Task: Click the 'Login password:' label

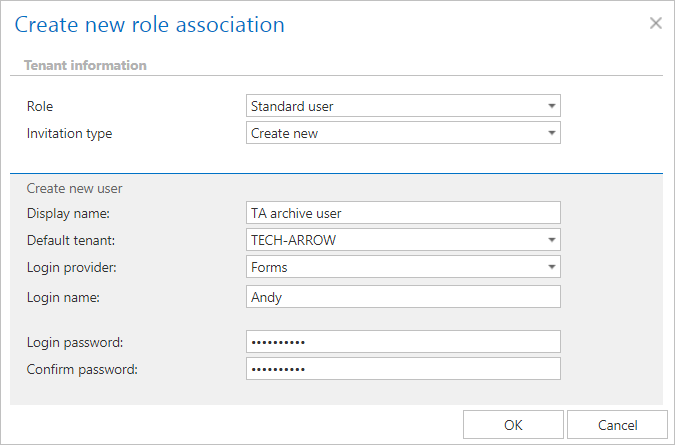Action: pyautogui.click(x=75, y=342)
